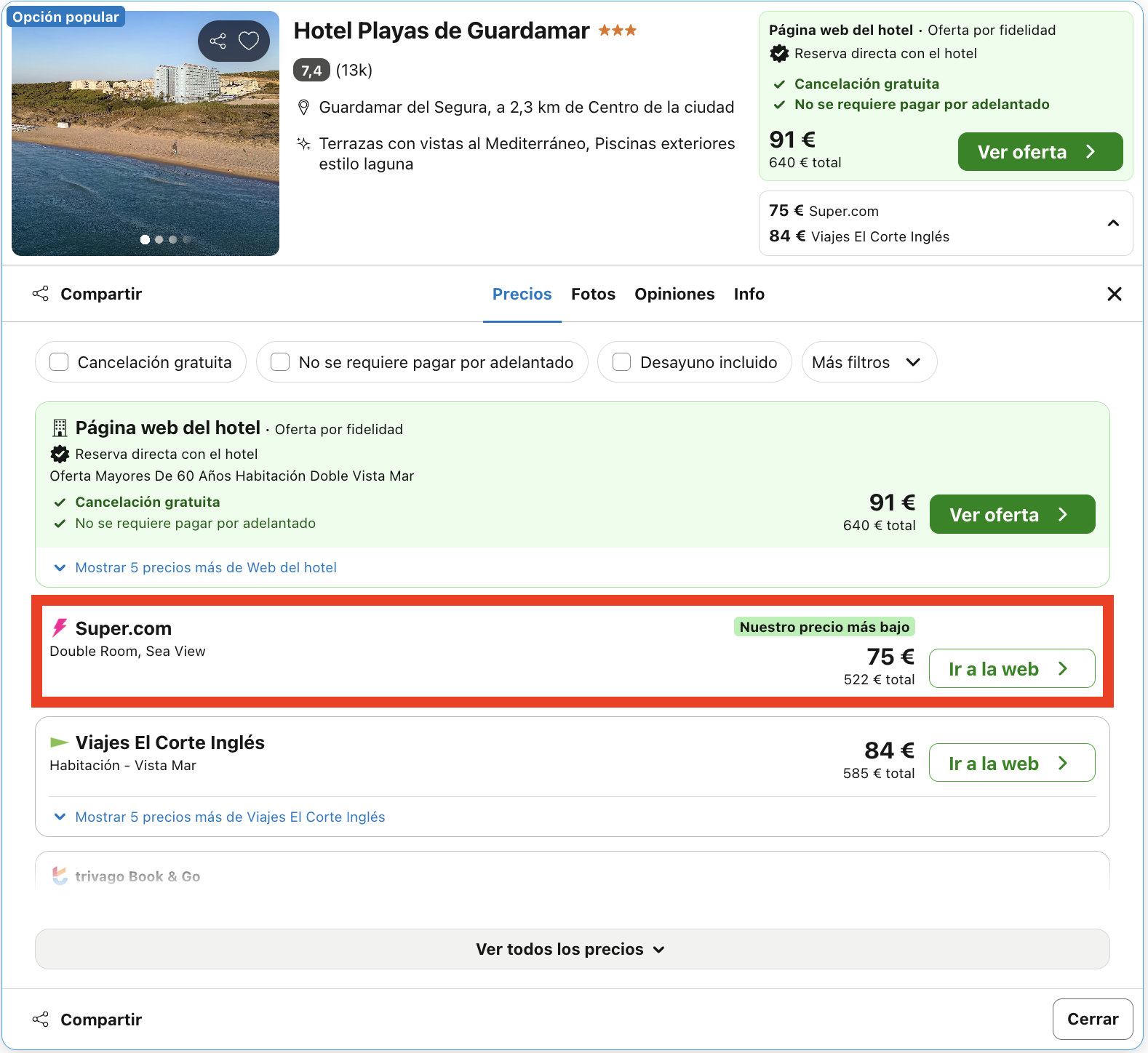Select the Precios tab
This screenshot has width=1148, height=1053.
coord(522,294)
